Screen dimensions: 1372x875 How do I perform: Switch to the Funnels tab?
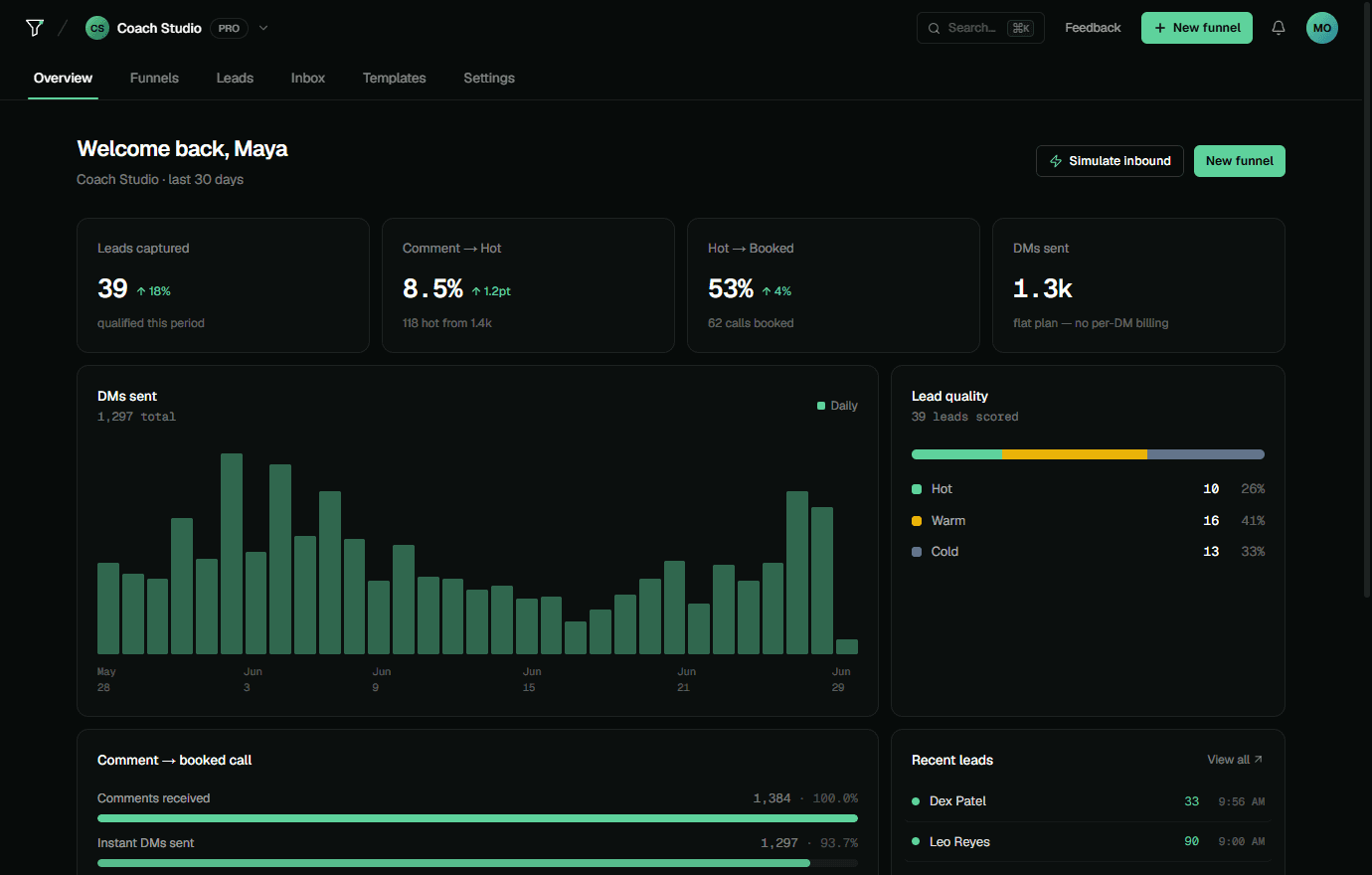154,78
